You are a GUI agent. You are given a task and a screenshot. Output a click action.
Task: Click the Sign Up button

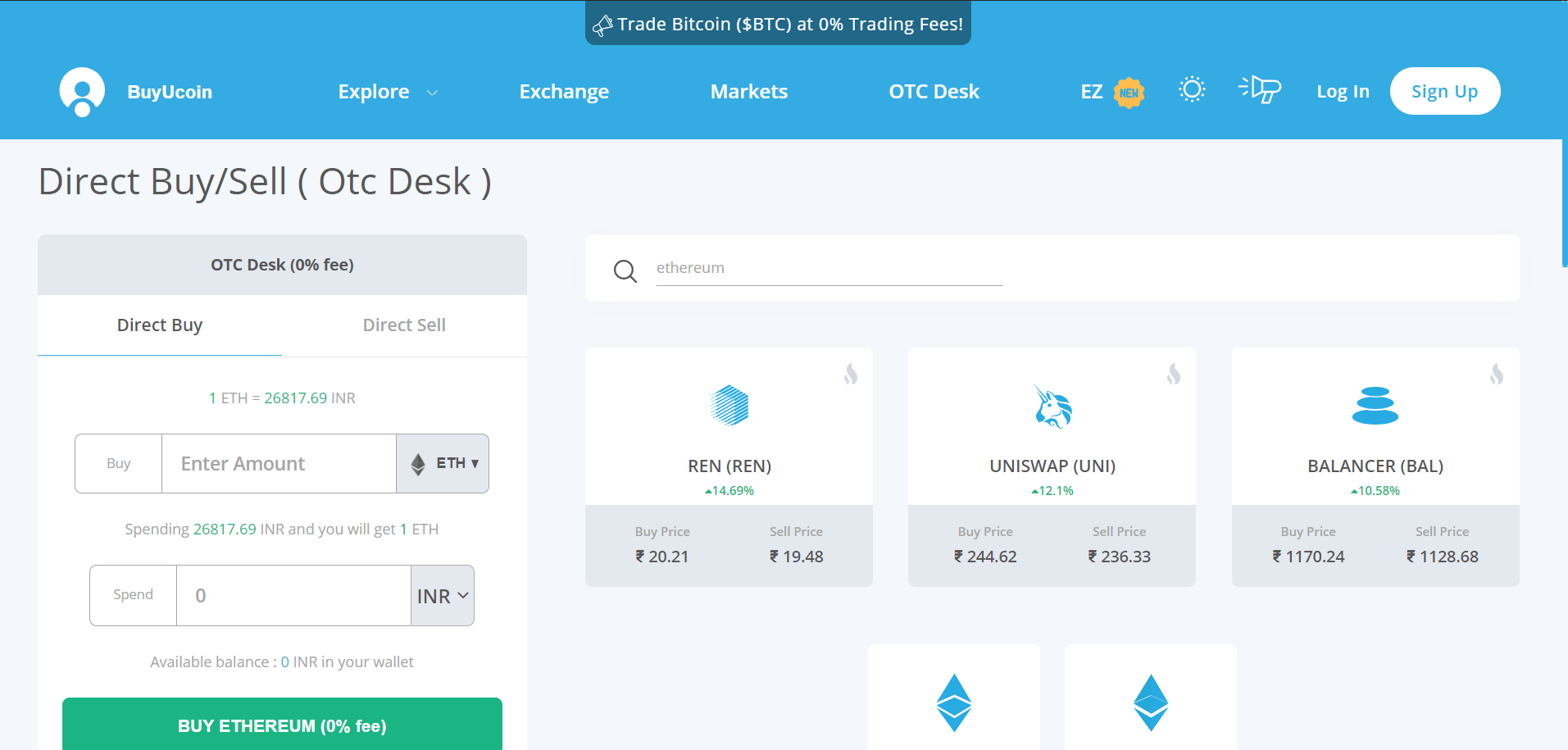pyautogui.click(x=1445, y=91)
